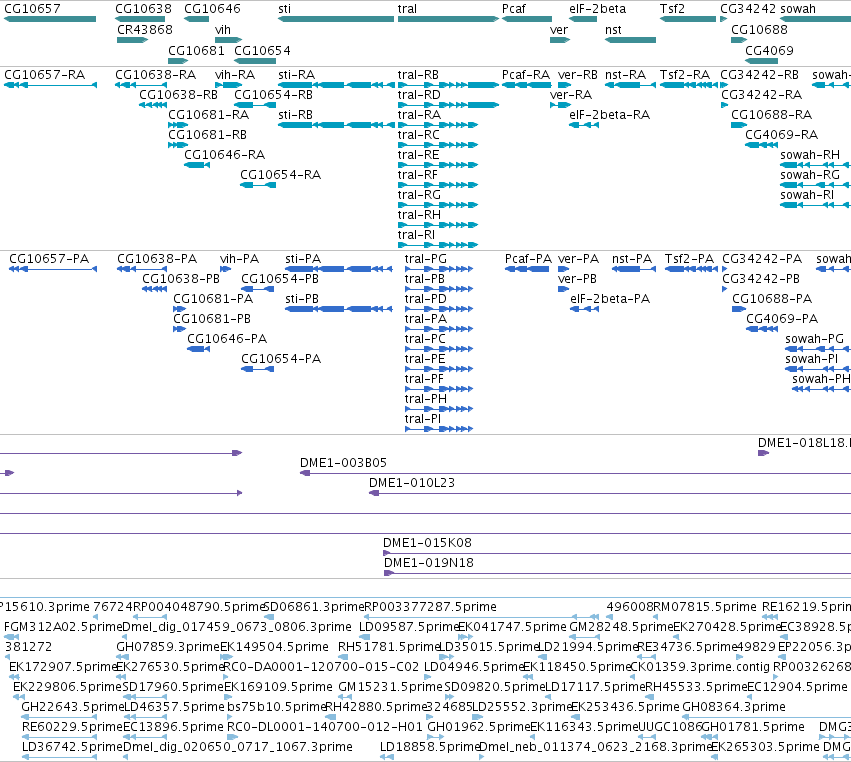Select transcript CG10638-RB

pos(153,105)
